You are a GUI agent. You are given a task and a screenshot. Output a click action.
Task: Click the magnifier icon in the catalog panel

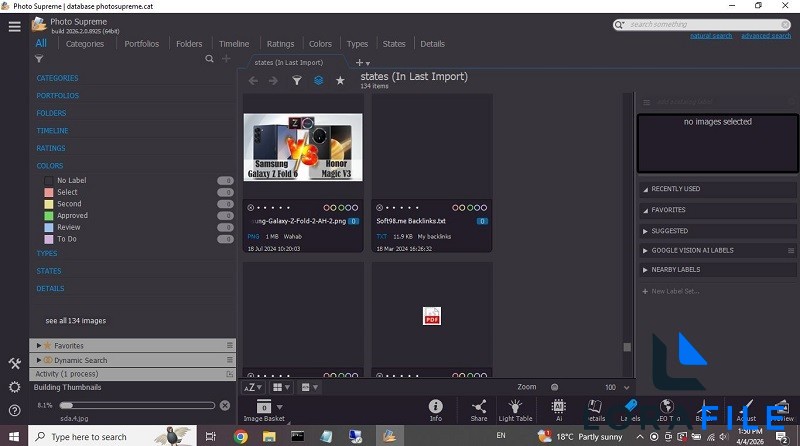209,59
